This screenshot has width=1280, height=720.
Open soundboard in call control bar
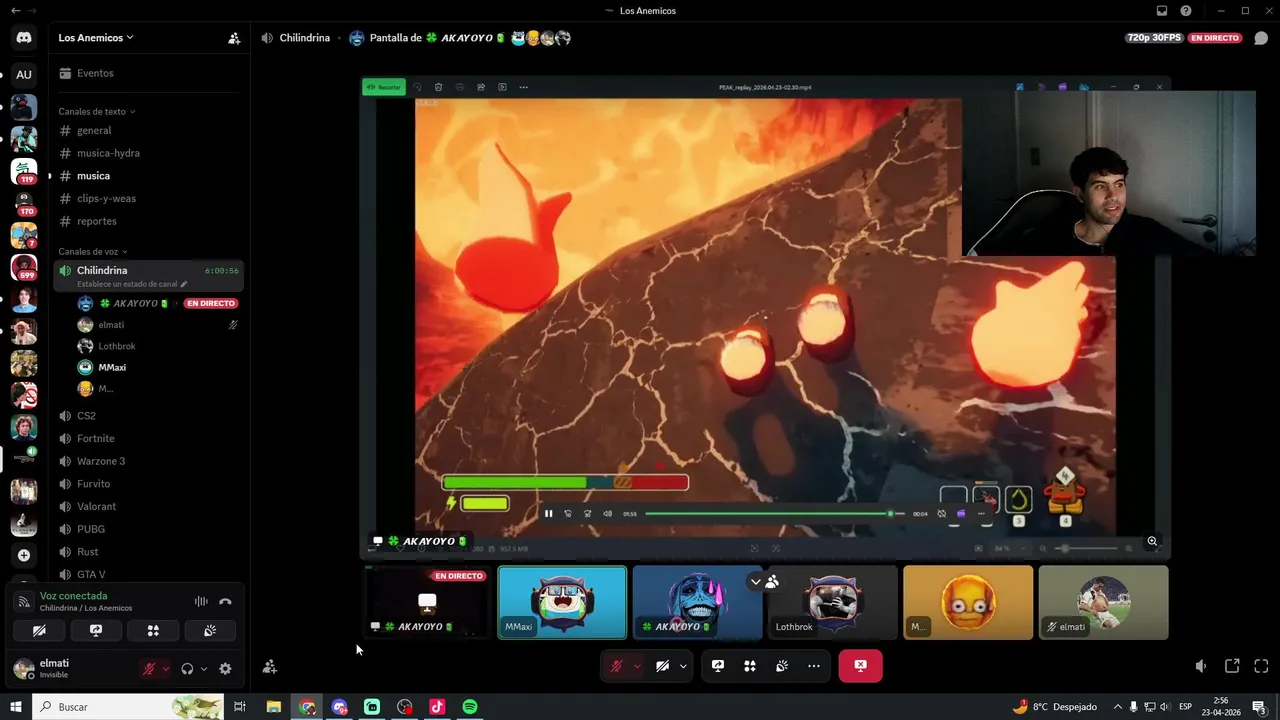coord(782,666)
